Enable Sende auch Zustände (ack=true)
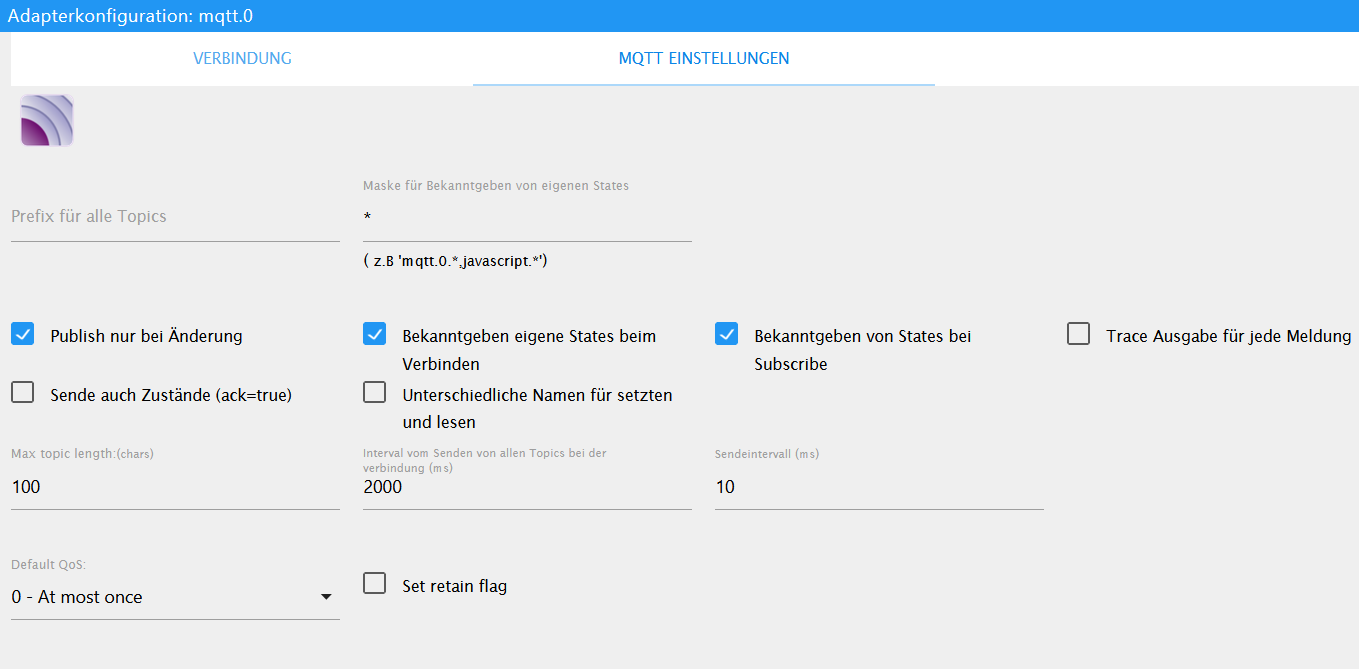The width and height of the screenshot is (1359, 669). pos(23,392)
